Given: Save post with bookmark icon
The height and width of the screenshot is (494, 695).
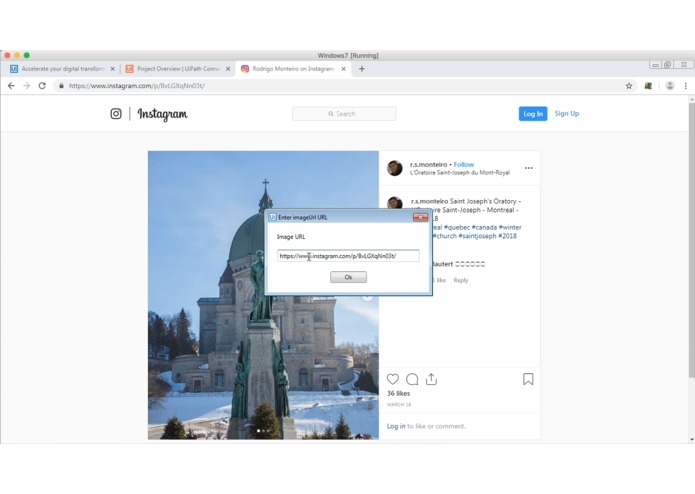Looking at the screenshot, I should 528,379.
